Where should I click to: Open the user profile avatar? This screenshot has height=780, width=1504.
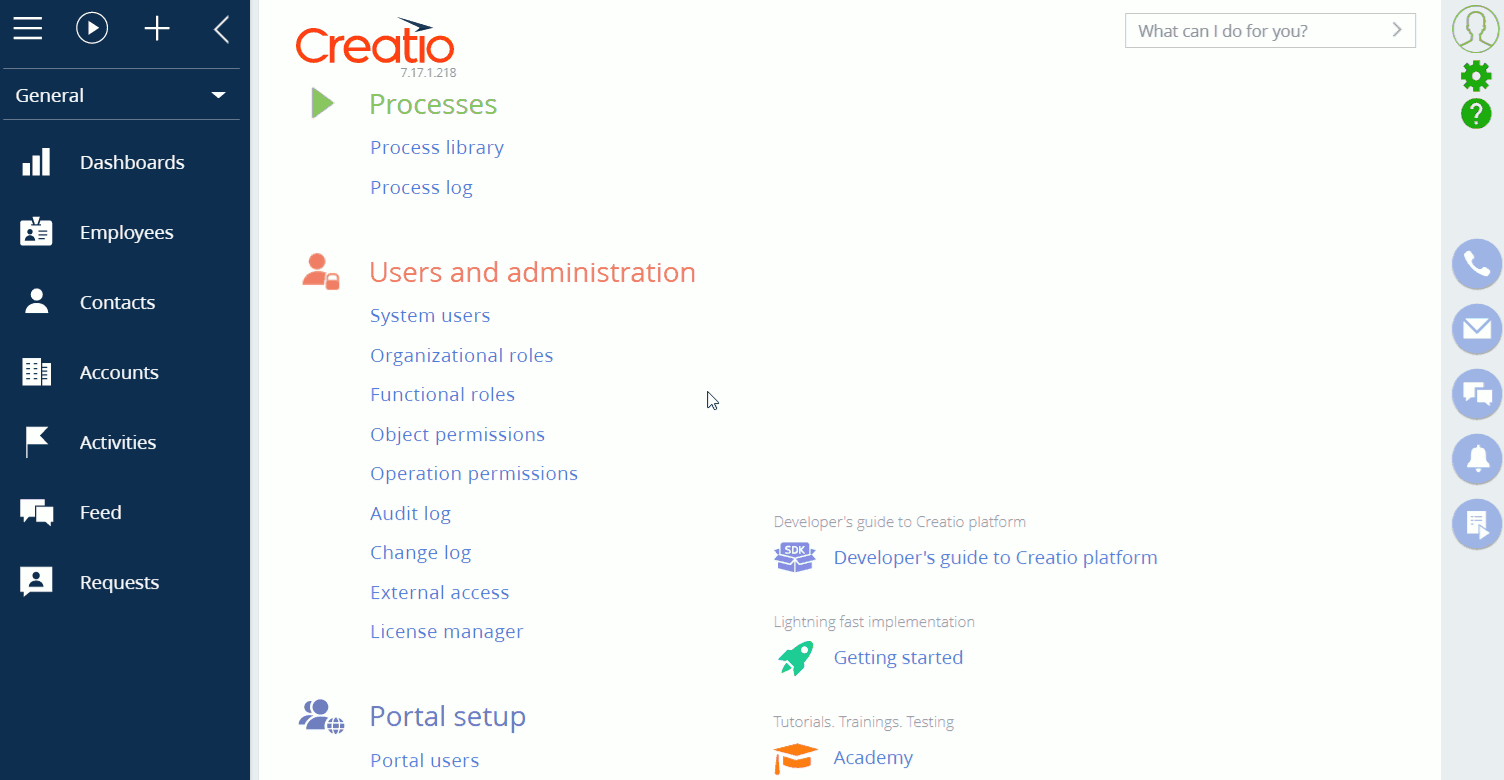pos(1476,29)
